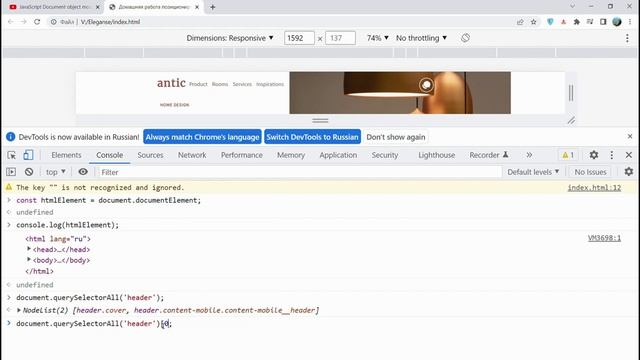The height and width of the screenshot is (360, 640).
Task: Open the shield extension icon
Action: click(x=550, y=22)
